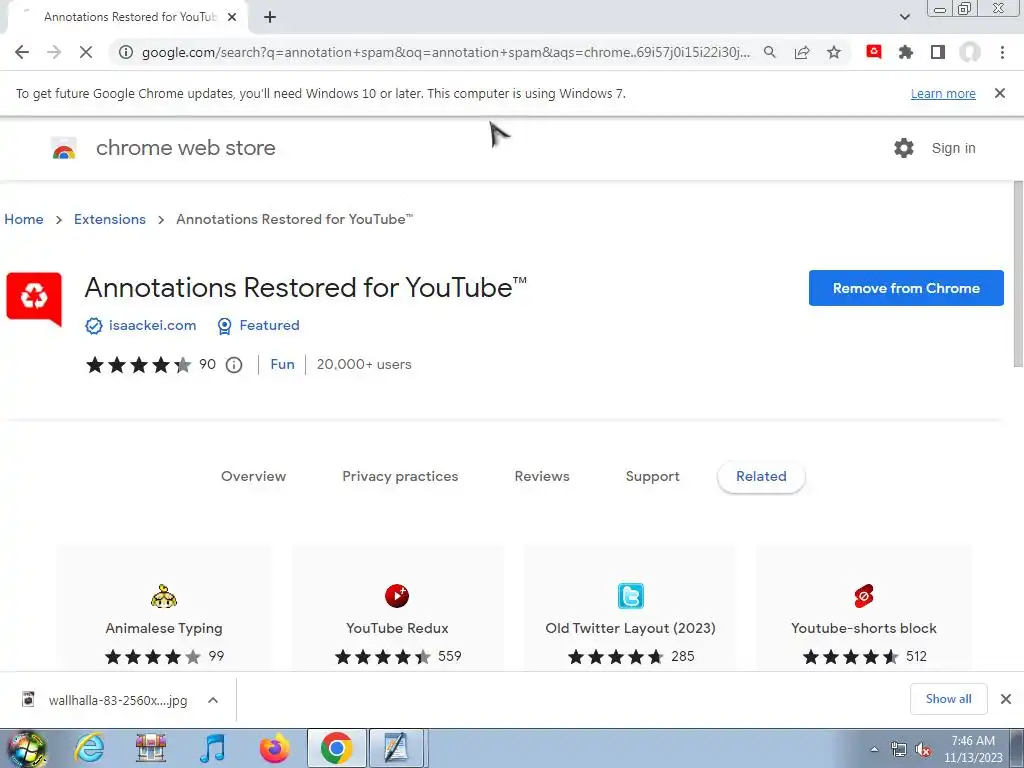Image resolution: width=1024 pixels, height=768 pixels.
Task: Click the page vertical scrollbar
Action: (1018, 274)
